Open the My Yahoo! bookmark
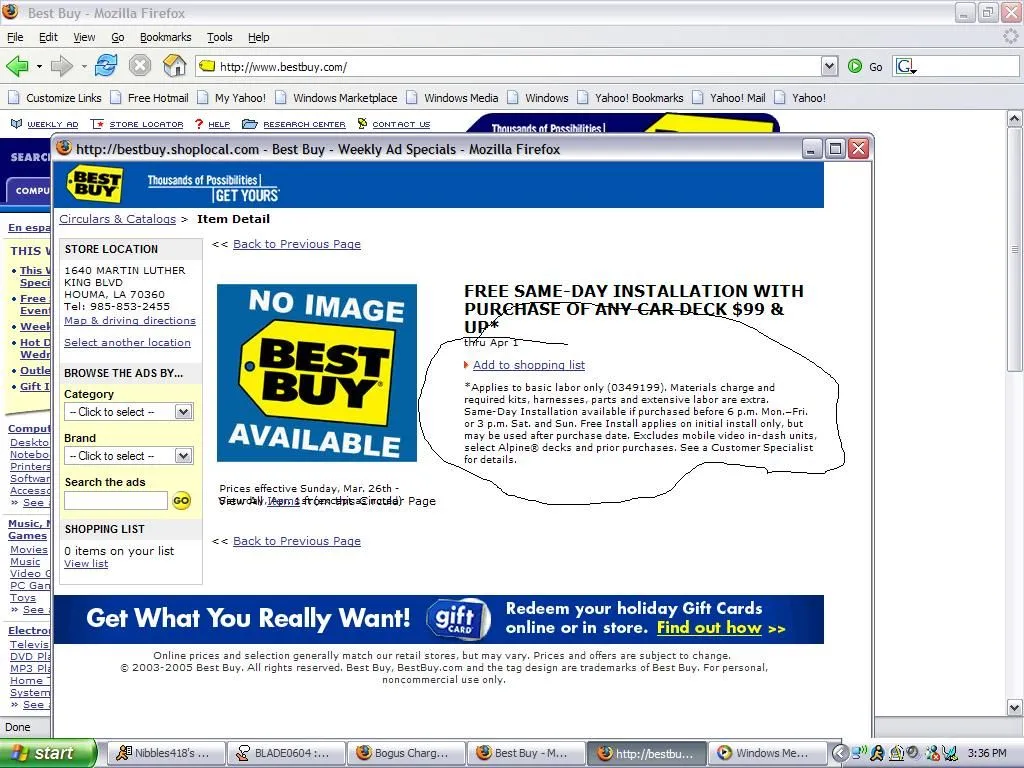Screen dimensions: 1024x768 [x=232, y=98]
